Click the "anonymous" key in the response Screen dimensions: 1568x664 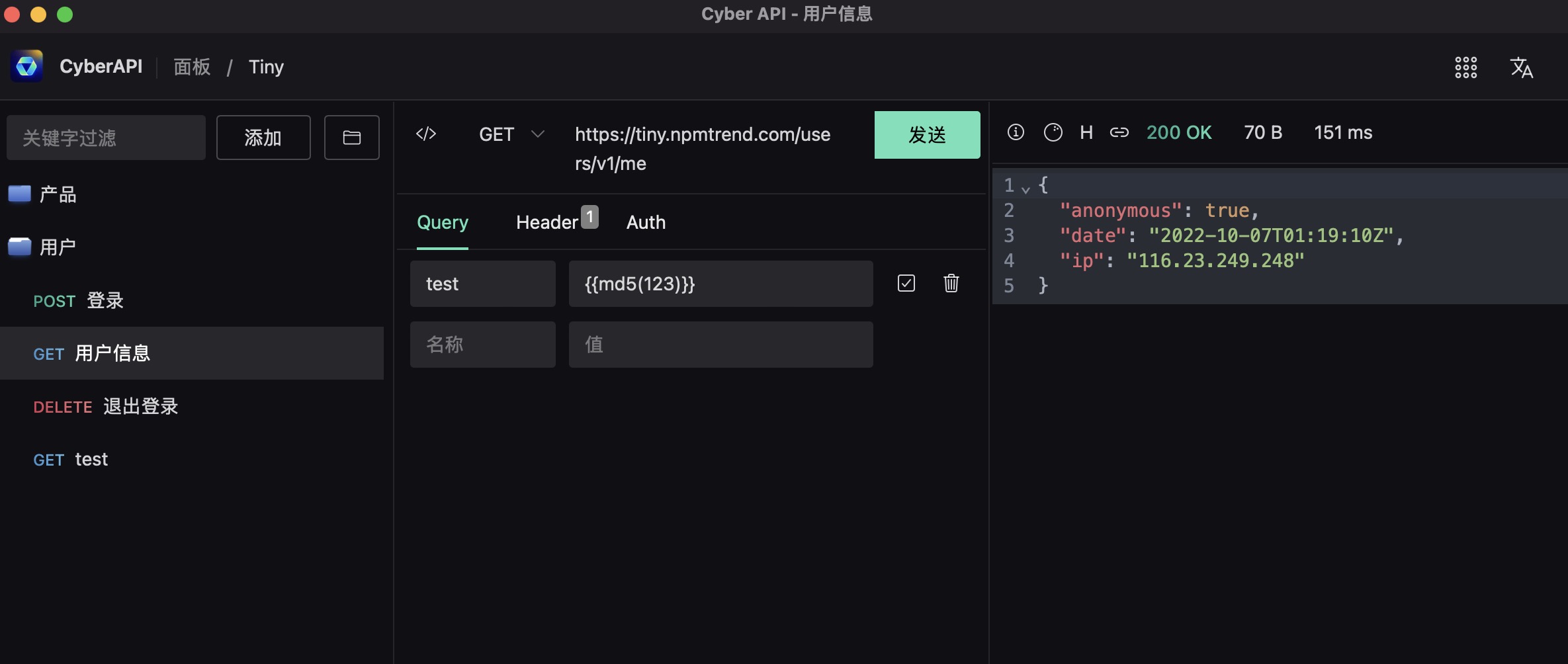point(1120,210)
